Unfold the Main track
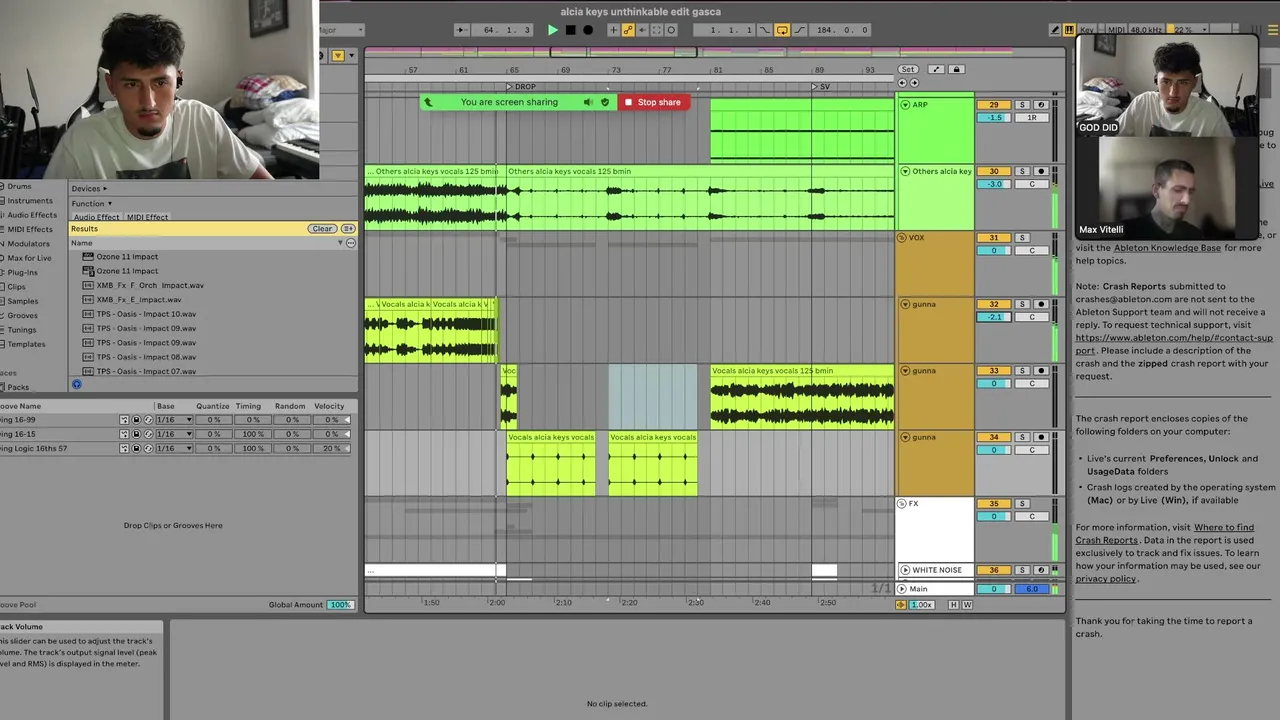 click(902, 589)
